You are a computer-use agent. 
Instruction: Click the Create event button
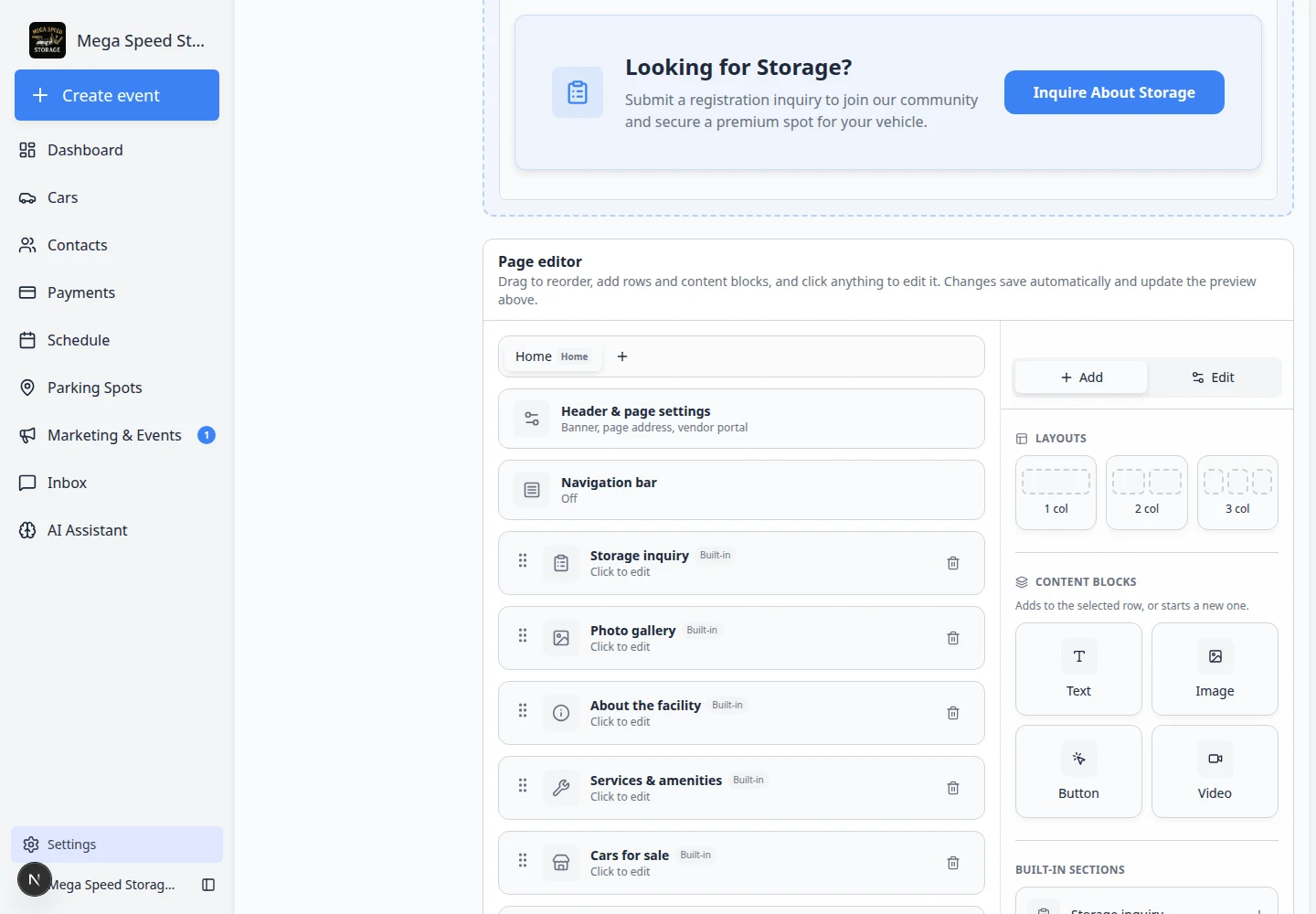117,95
